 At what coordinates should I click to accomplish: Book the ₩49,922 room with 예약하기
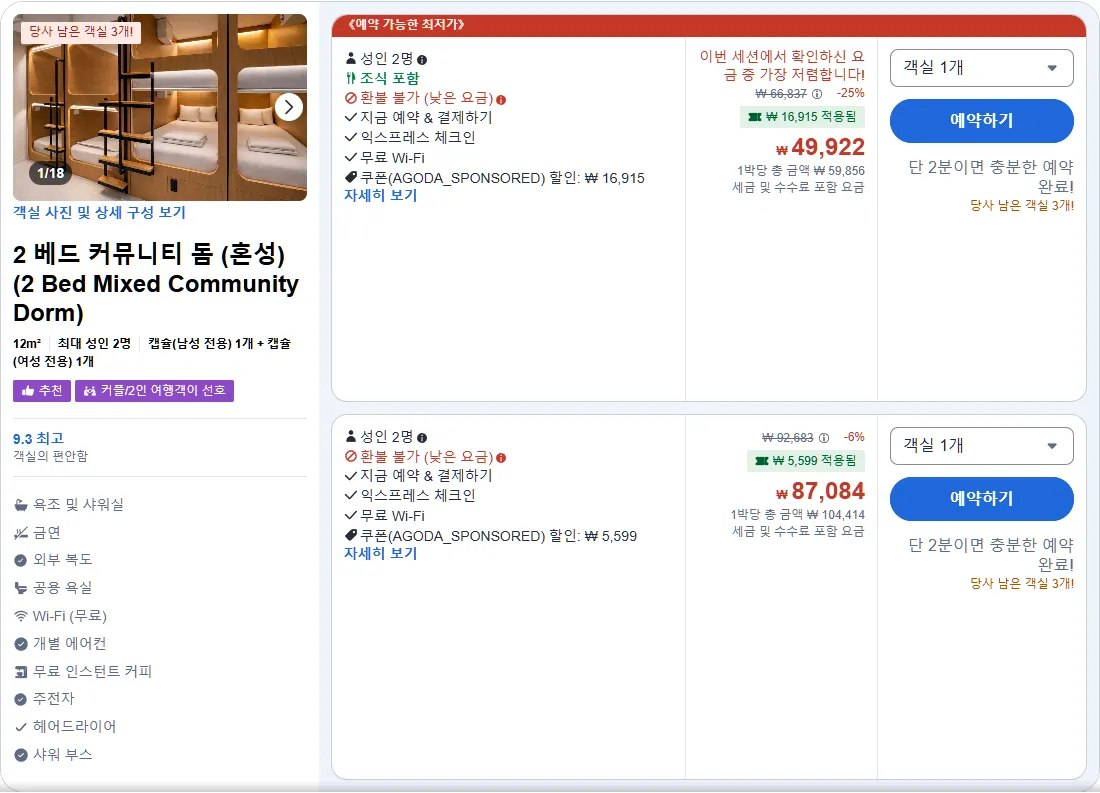981,121
